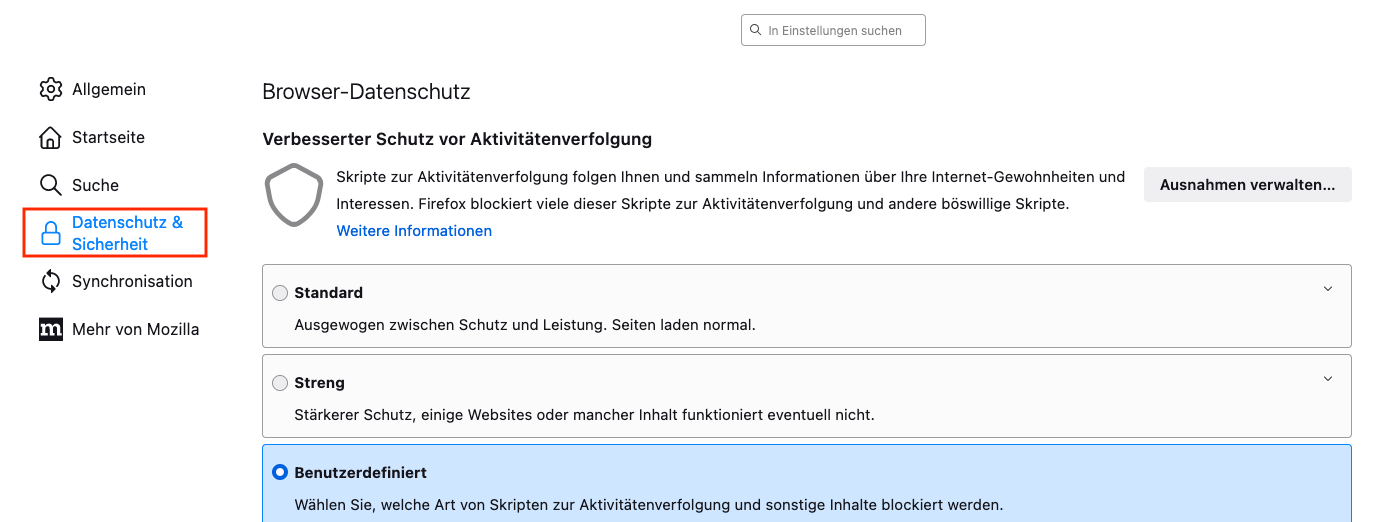Screen dimensions: 1376x522
Task: Select the Standard protection radio button
Action: (x=280, y=293)
